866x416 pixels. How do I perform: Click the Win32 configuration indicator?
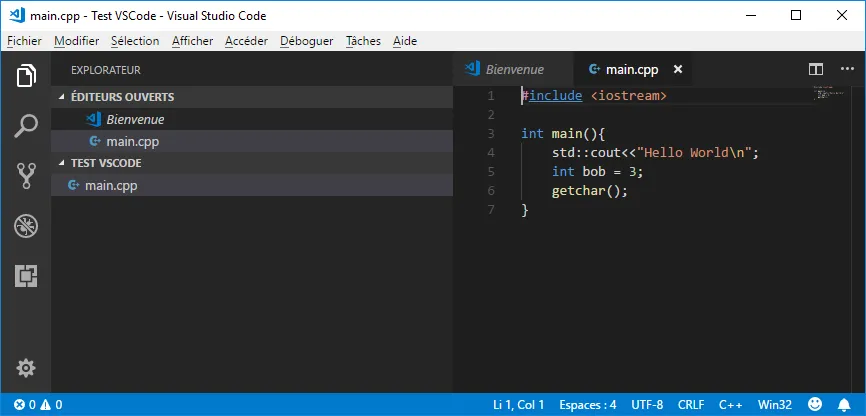[x=775, y=404]
